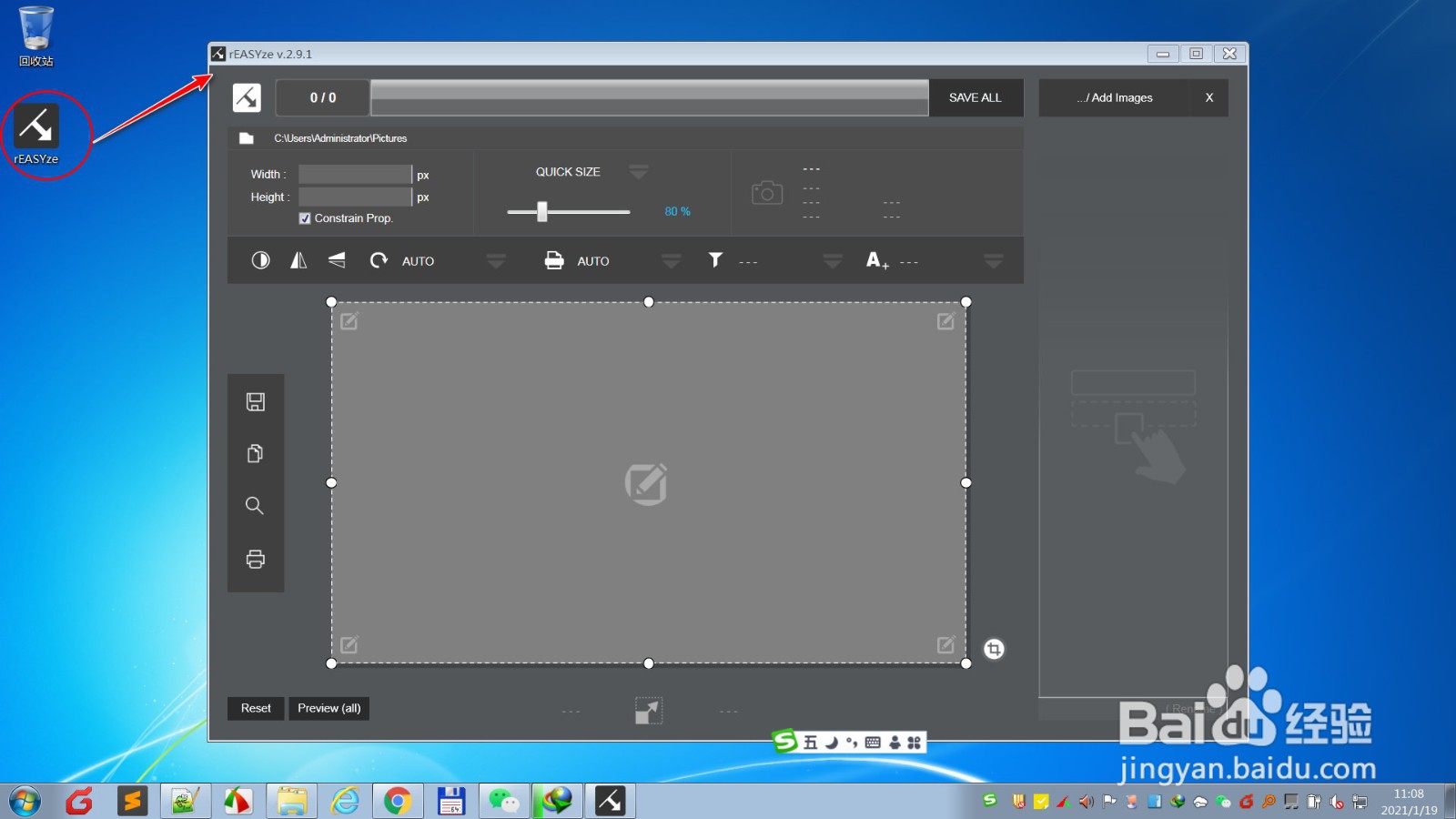Click the bottom-left corner edit icon
1456x819 pixels.
[x=349, y=644]
